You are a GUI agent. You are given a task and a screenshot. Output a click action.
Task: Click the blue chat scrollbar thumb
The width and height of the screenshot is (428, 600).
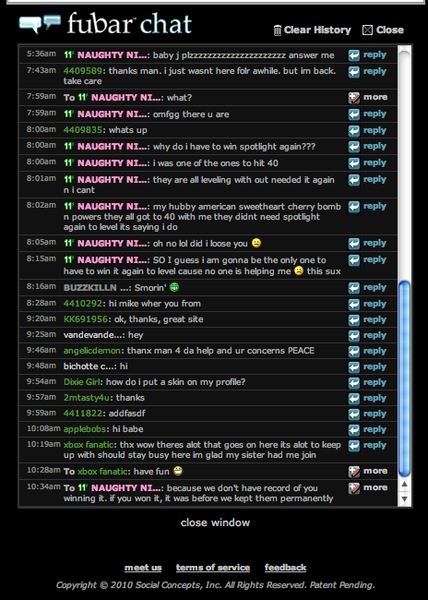[404, 379]
